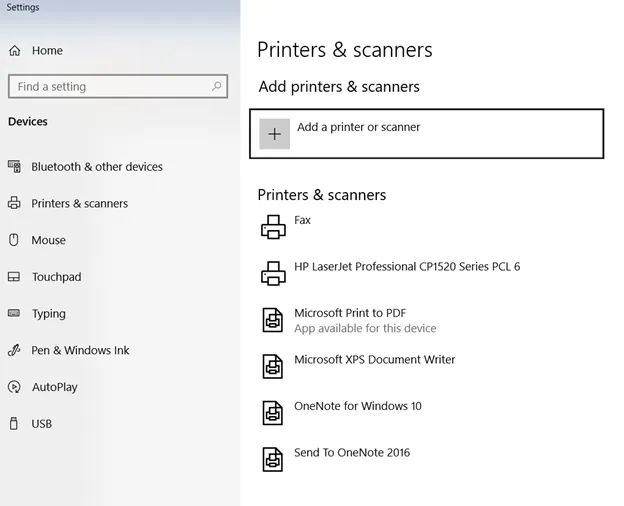This screenshot has height=506, width=624.
Task: Select OneNote for Windows 10 printer
Action: click(x=358, y=406)
